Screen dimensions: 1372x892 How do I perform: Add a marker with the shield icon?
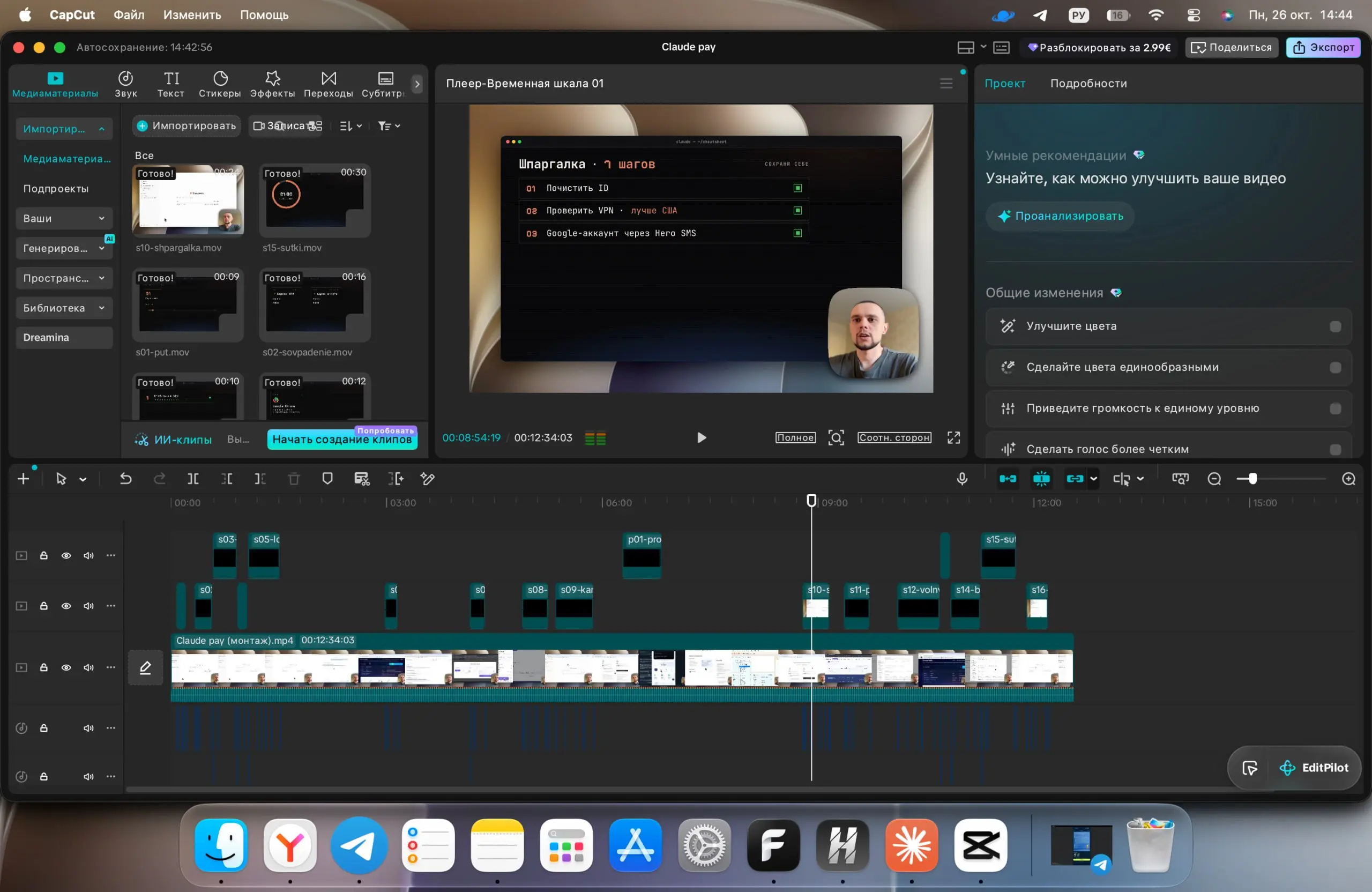tap(327, 479)
